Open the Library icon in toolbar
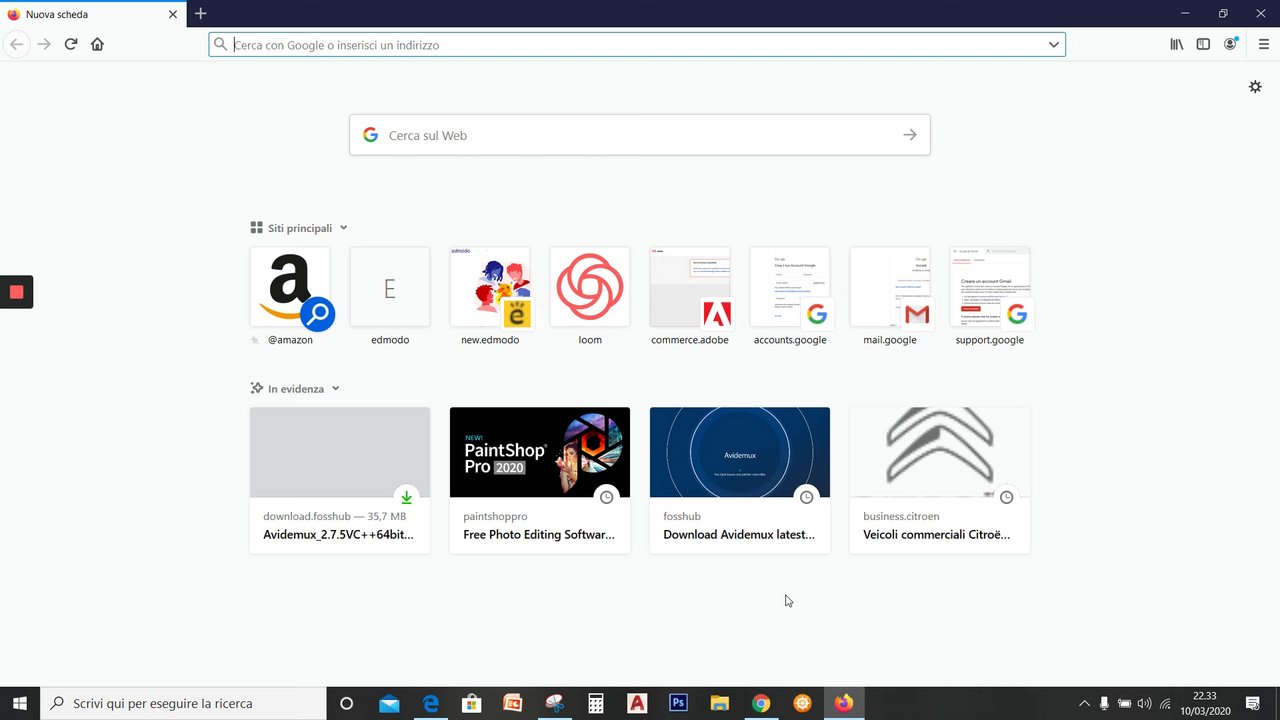Viewport: 1280px width, 720px height. [1177, 44]
